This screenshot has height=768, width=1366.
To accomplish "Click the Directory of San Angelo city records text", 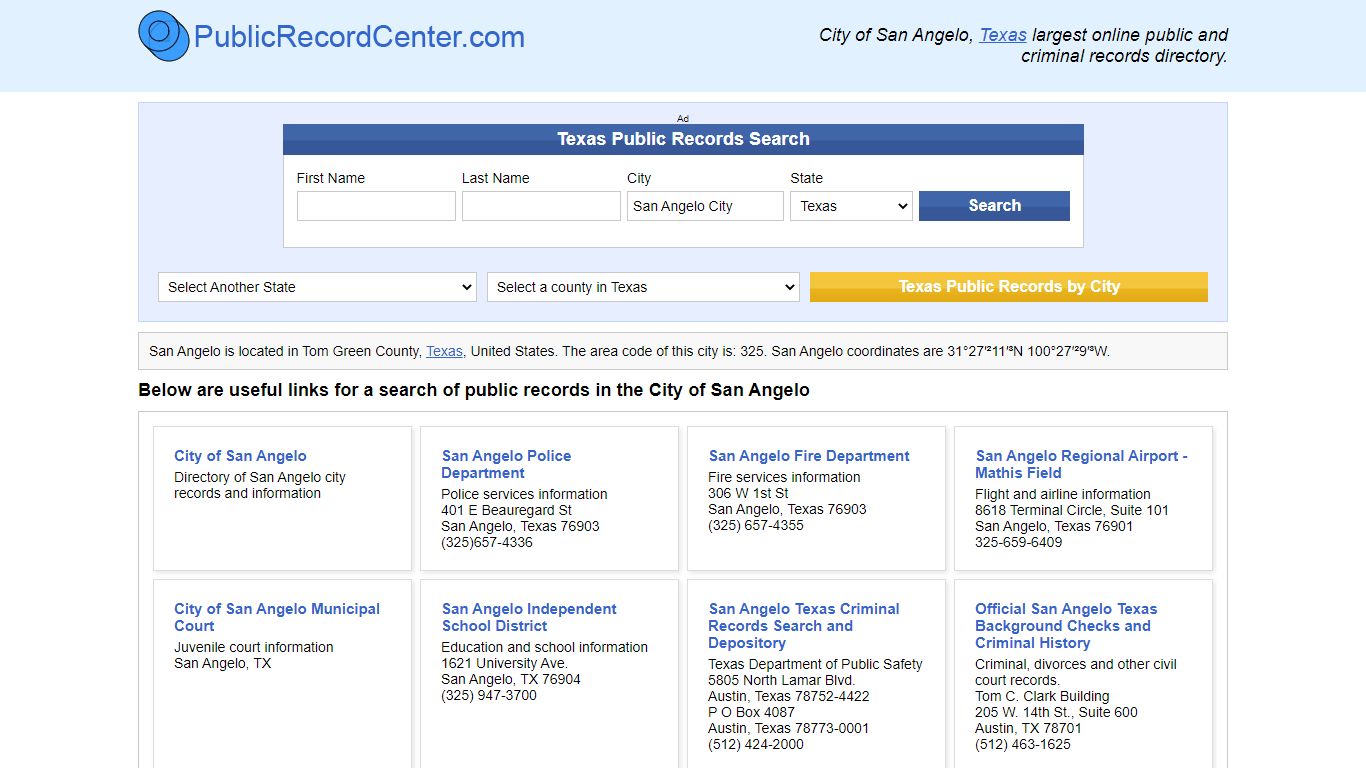I will tap(260, 485).
